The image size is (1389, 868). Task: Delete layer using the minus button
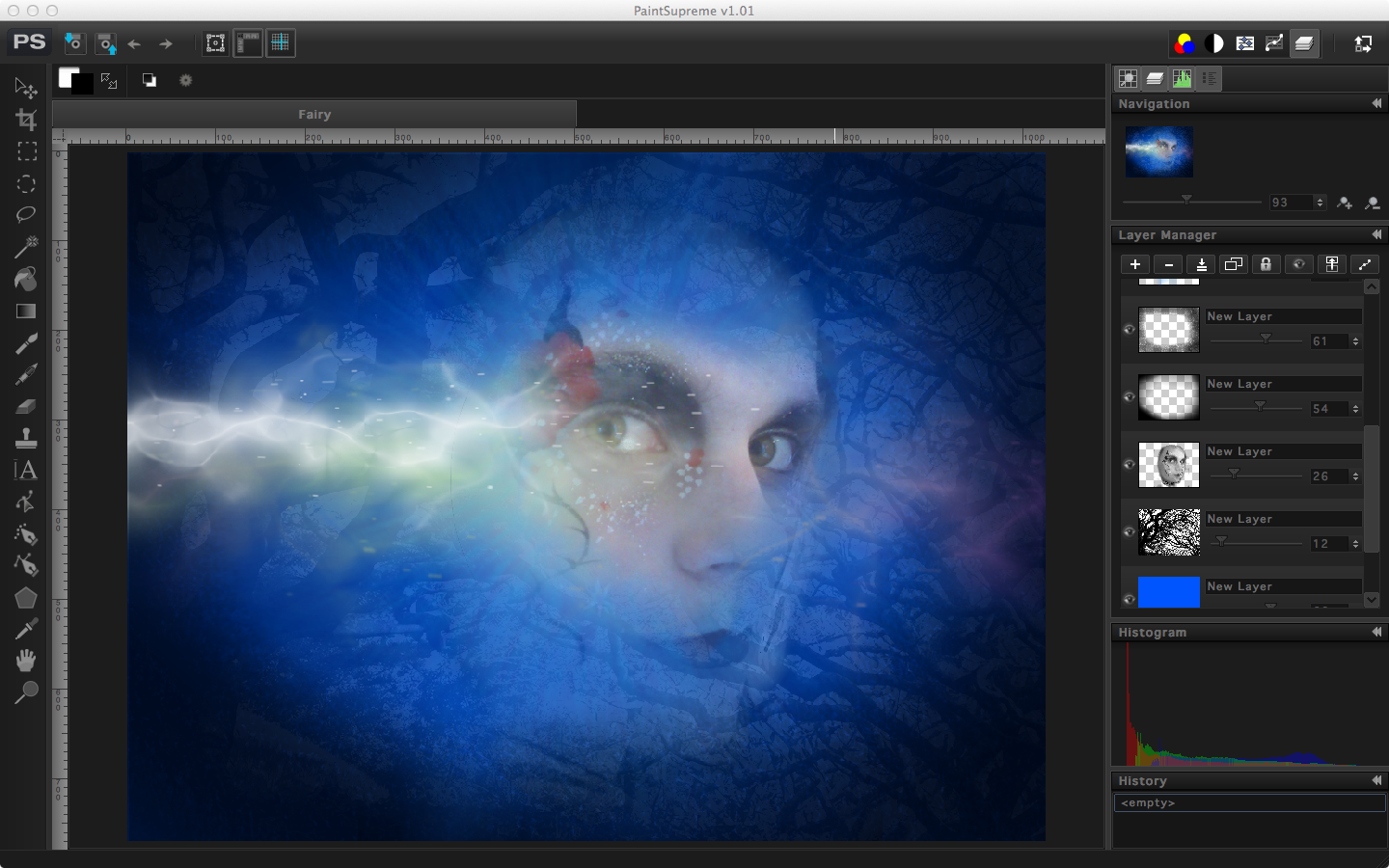[x=1168, y=264]
